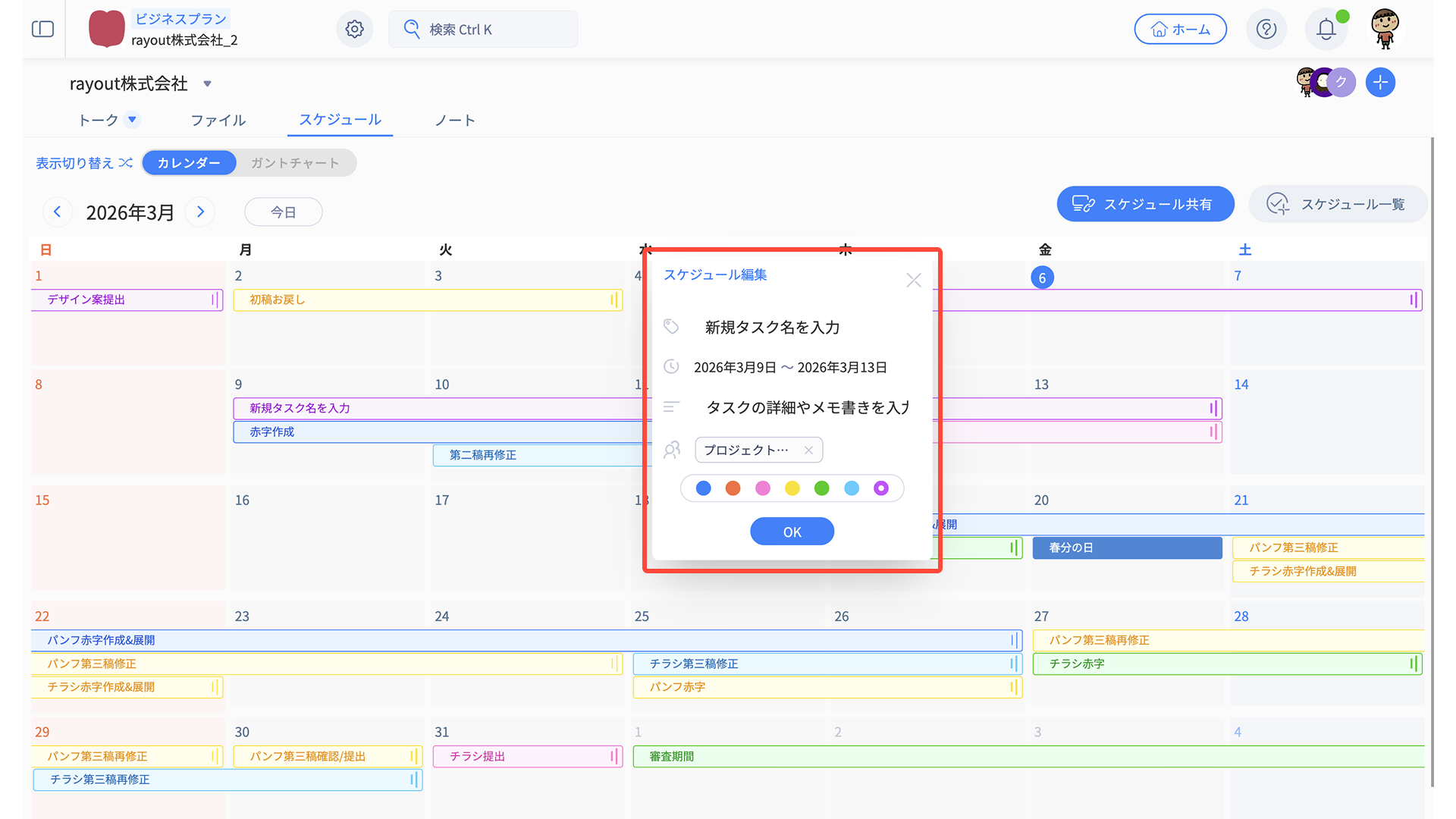Close the スケジュール編集 dialog

[x=913, y=281]
